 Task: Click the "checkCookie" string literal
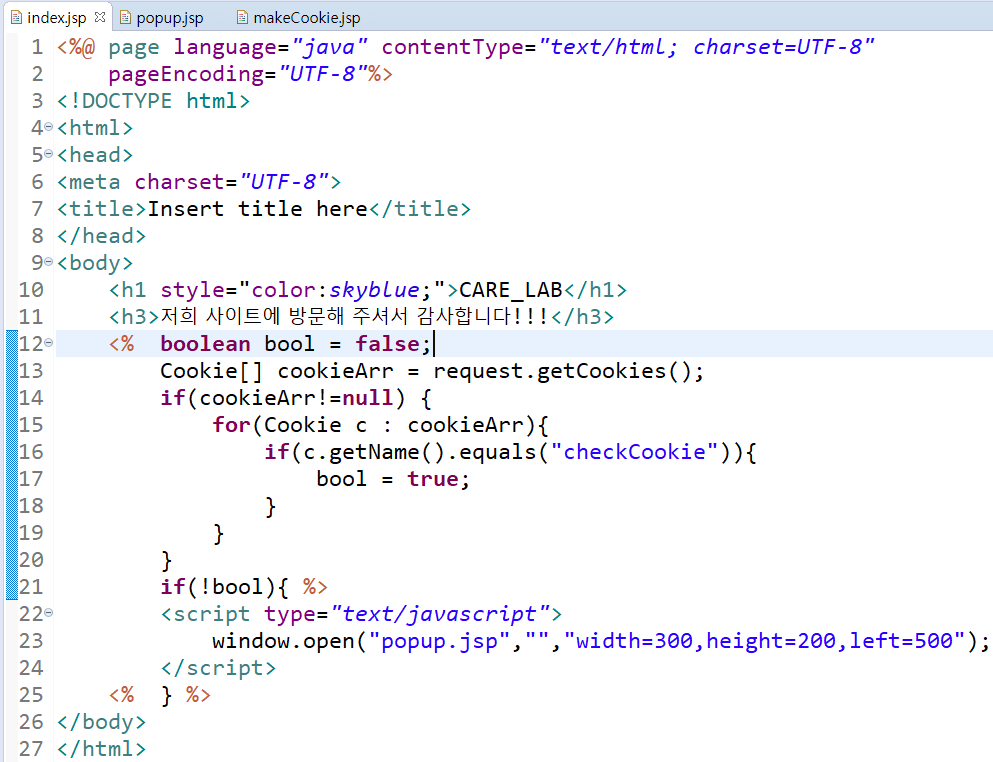pyautogui.click(x=635, y=452)
